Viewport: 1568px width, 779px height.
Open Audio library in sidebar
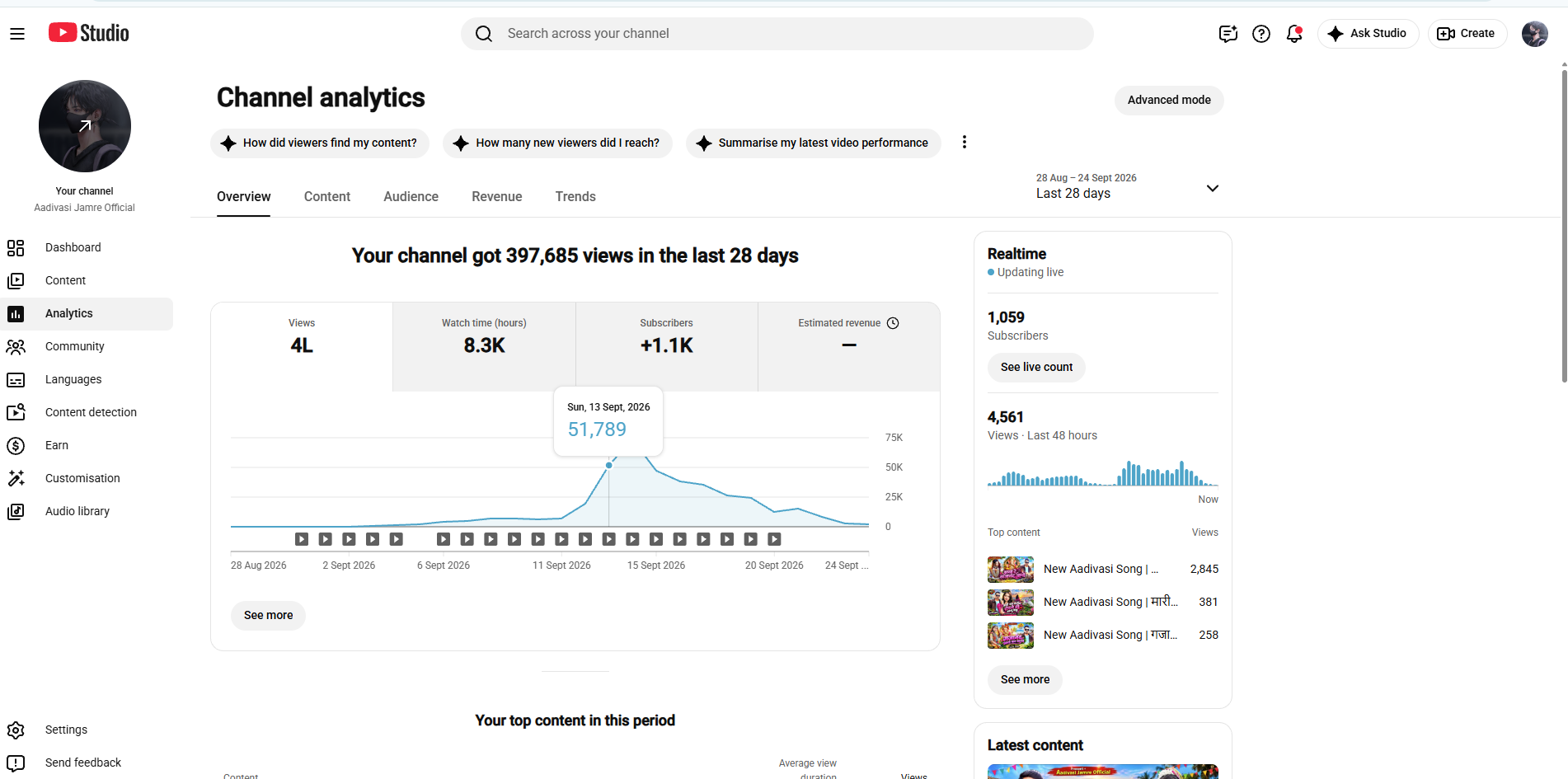[x=87, y=511]
